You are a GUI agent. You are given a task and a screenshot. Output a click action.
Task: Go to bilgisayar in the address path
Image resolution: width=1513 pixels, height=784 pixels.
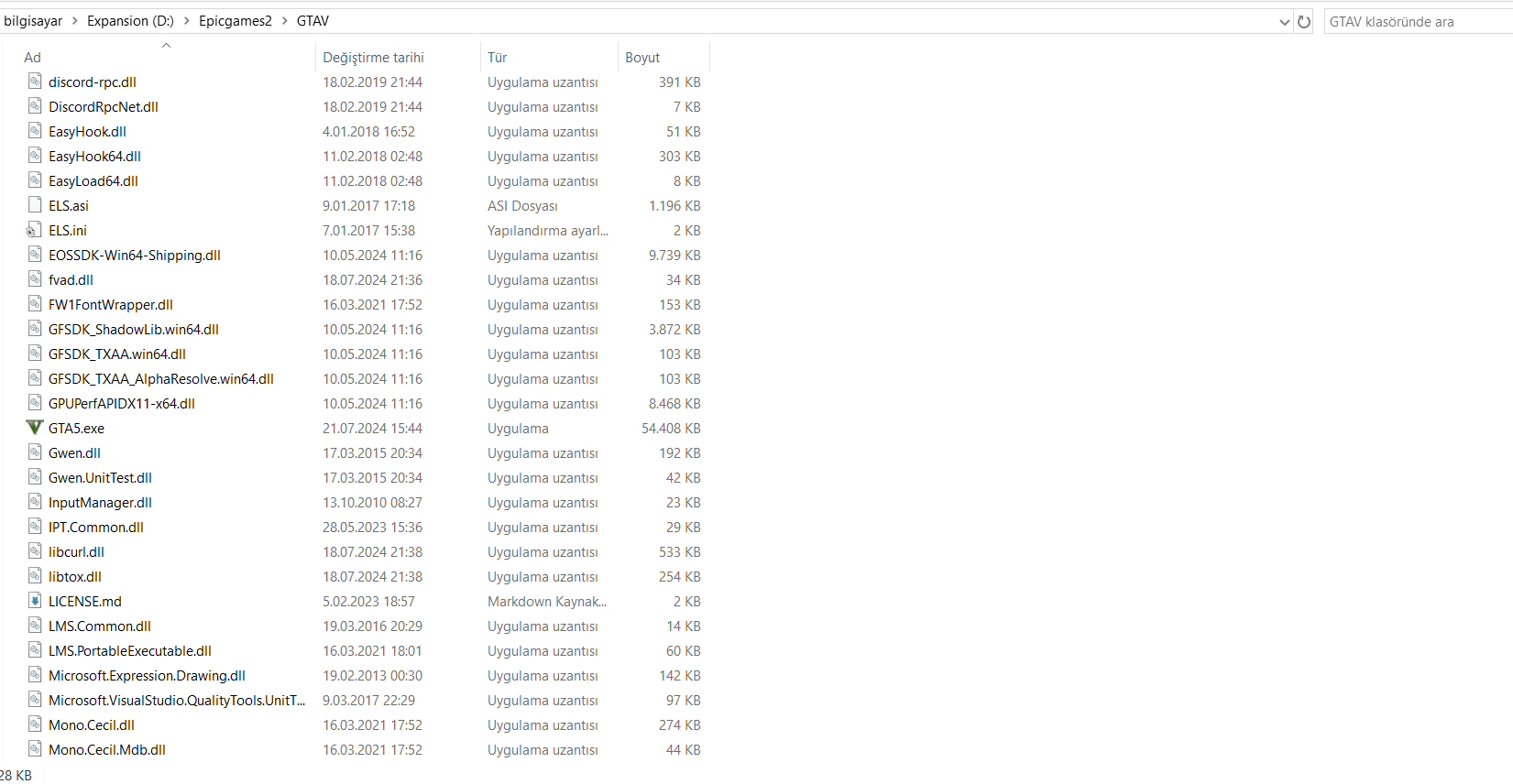click(x=33, y=21)
